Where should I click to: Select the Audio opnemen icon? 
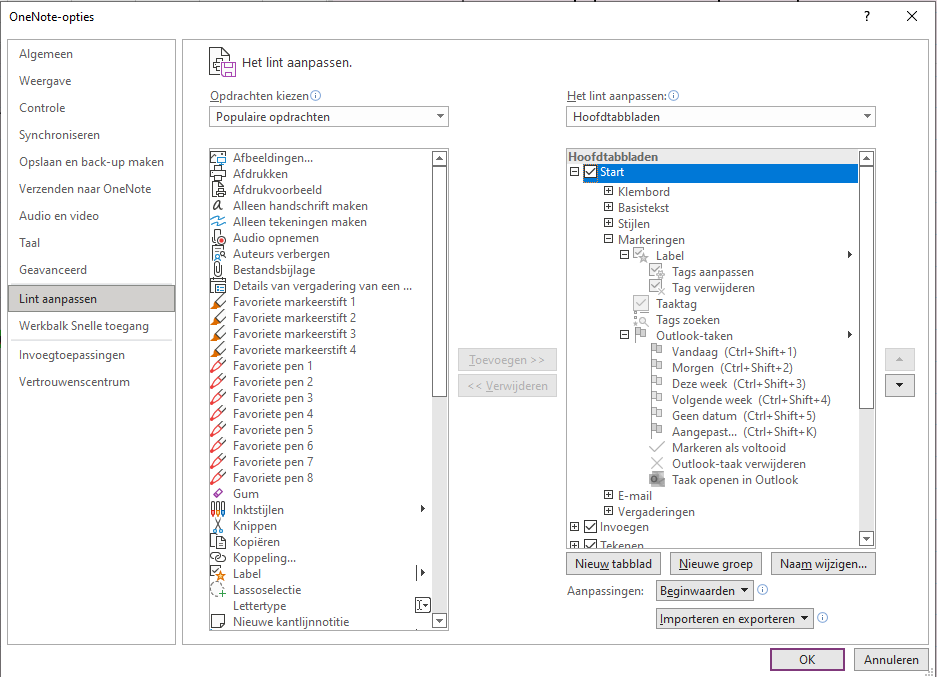218,238
